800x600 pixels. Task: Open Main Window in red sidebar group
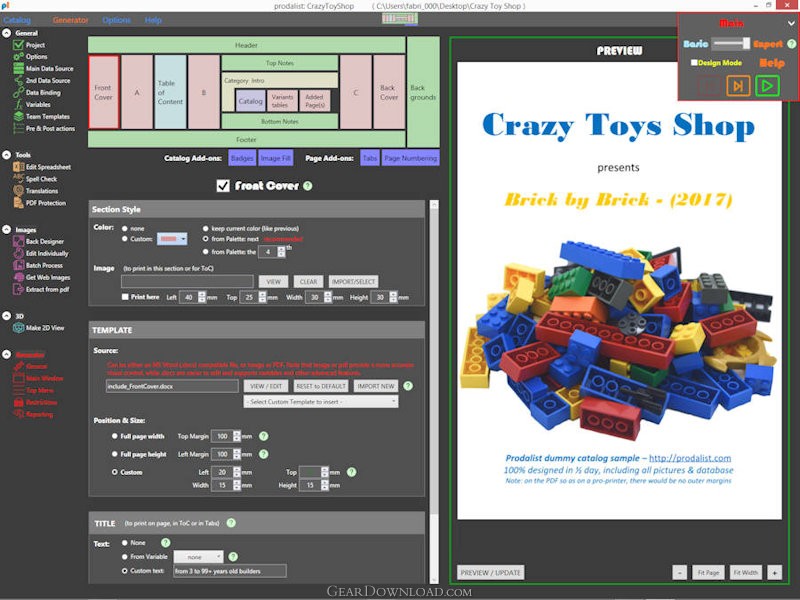click(38, 379)
